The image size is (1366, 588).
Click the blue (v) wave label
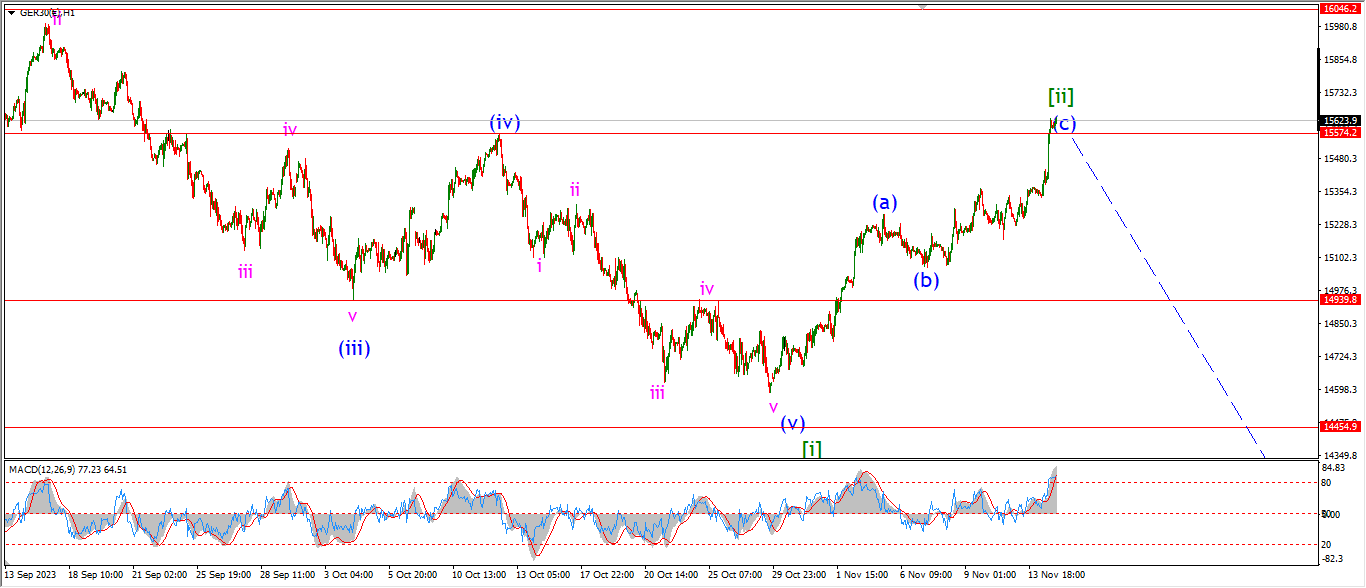(793, 423)
